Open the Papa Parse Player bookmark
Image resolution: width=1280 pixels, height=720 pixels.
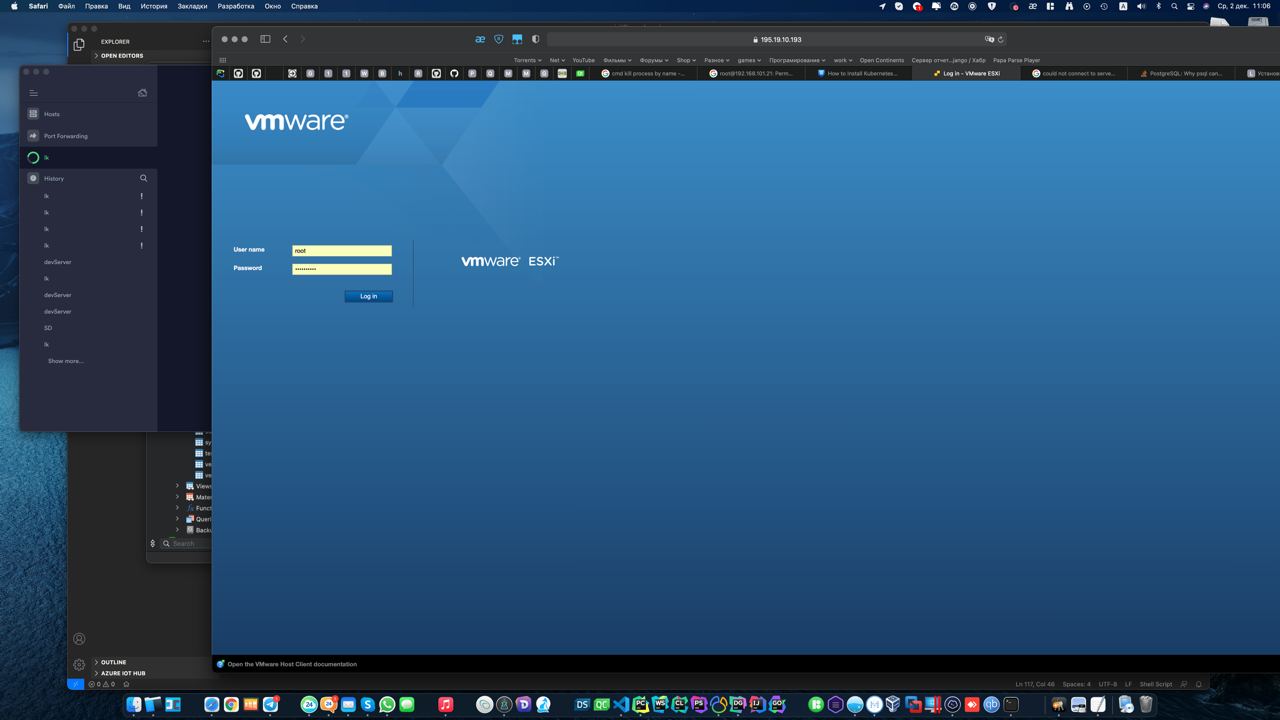[1016, 60]
